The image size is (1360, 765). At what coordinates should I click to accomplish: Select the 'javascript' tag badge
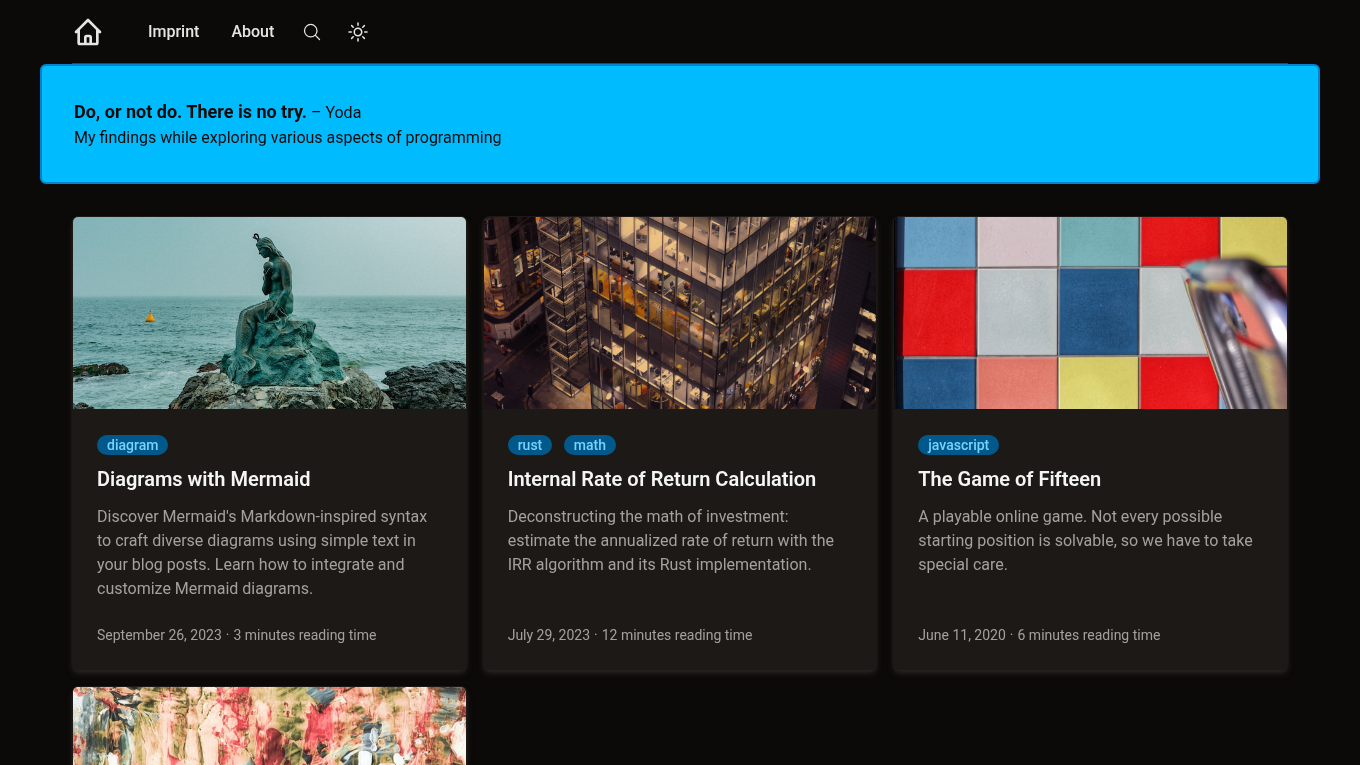(958, 445)
